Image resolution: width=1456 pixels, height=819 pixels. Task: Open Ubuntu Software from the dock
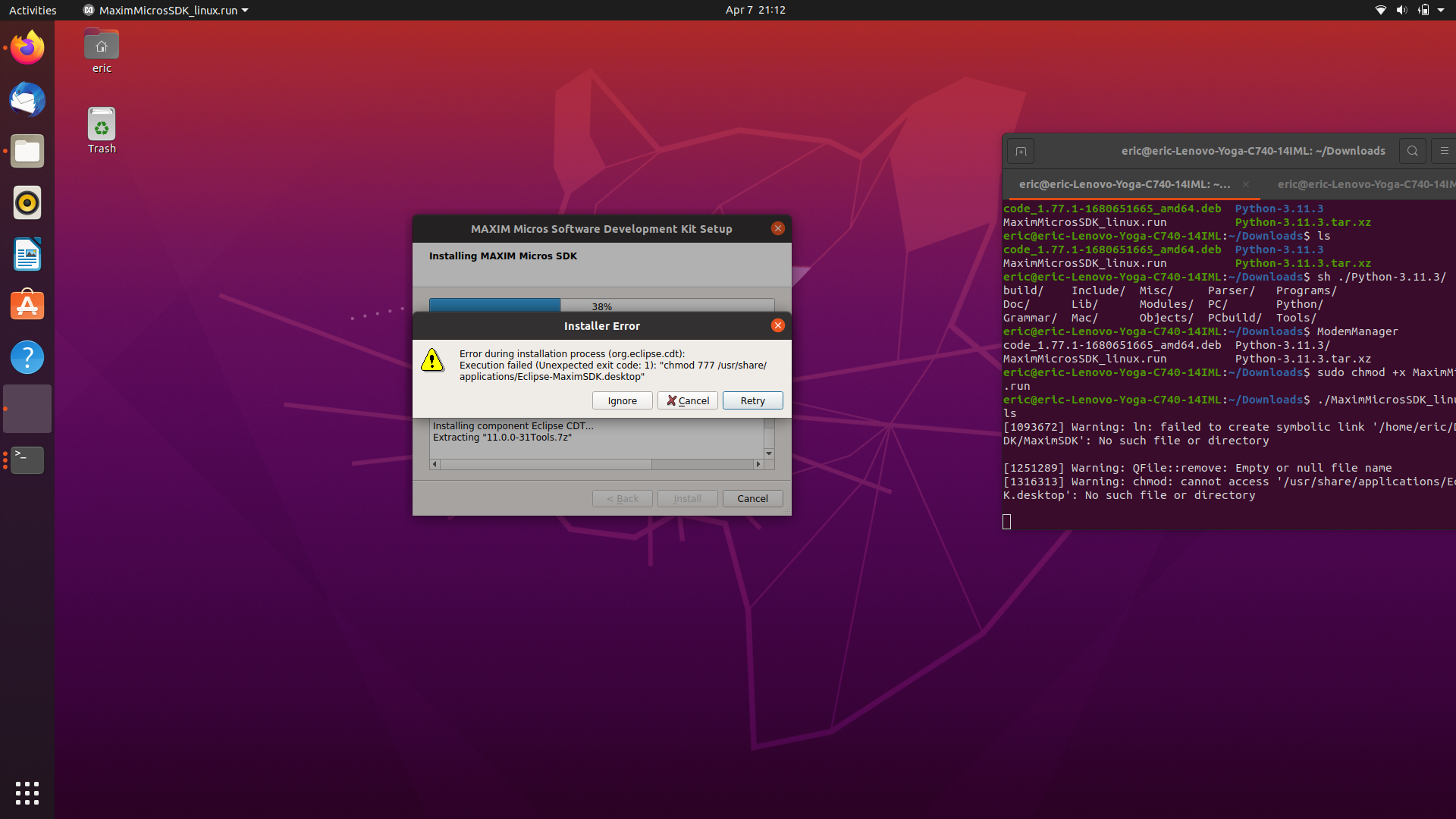(27, 306)
